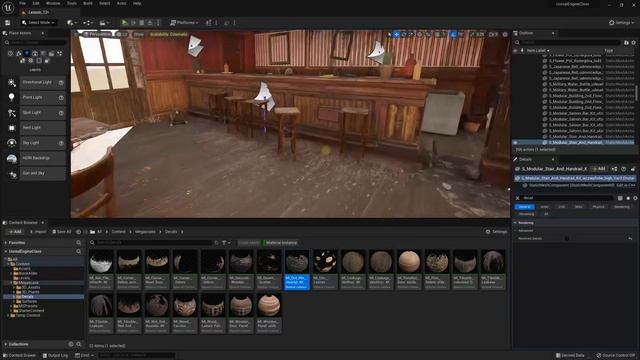640x360 pixels.
Task: Open the Blueprints toolbar dropdown
Action: [88, 23]
